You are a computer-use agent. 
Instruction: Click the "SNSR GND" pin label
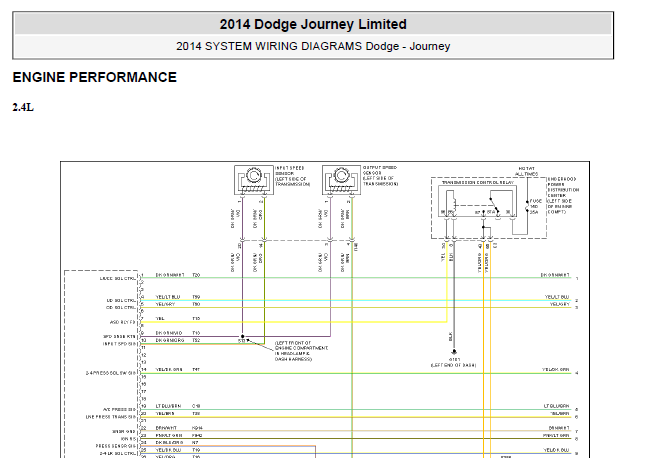pos(124,432)
